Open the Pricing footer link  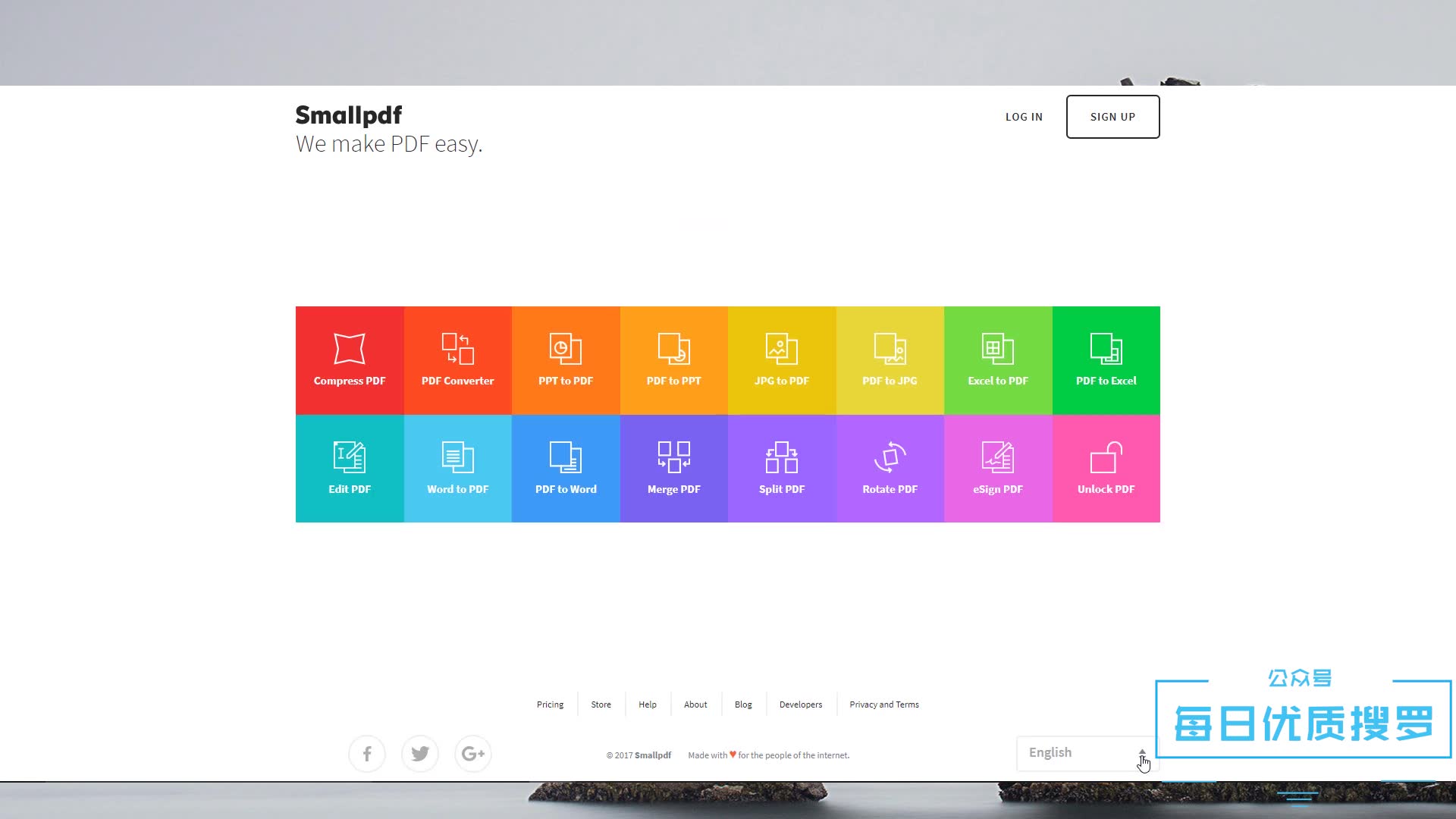pyautogui.click(x=550, y=704)
